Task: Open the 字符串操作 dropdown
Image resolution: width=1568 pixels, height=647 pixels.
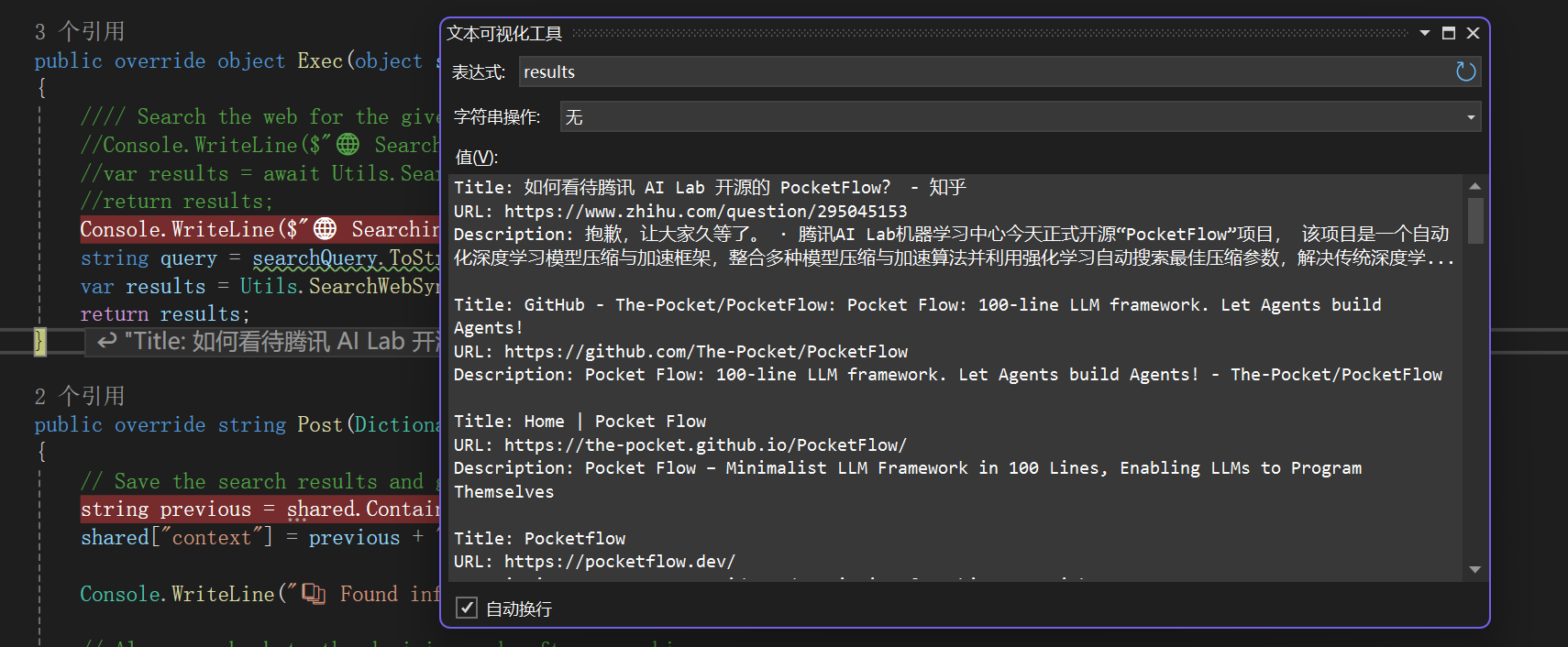Action: (x=1471, y=117)
